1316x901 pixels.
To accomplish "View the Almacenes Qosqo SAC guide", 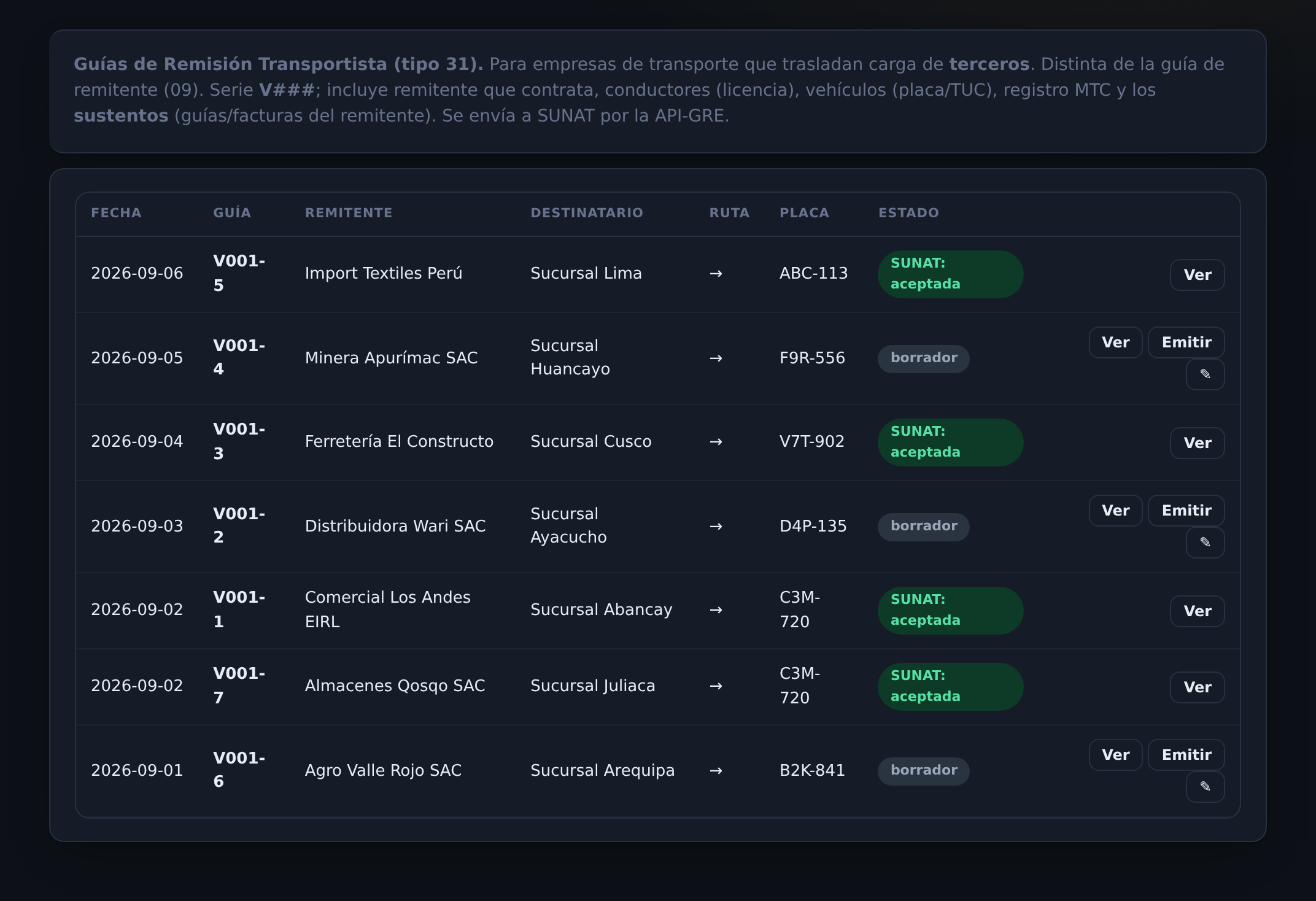I will click(1197, 687).
